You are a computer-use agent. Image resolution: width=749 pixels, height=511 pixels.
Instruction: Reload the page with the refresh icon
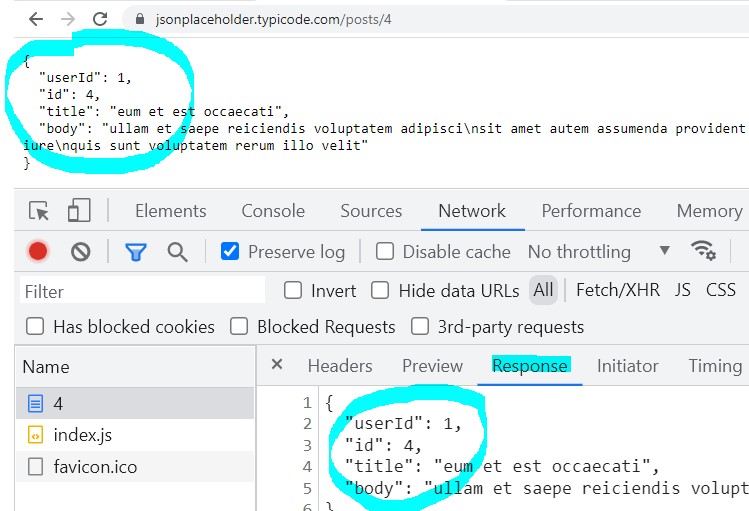pyautogui.click(x=100, y=19)
